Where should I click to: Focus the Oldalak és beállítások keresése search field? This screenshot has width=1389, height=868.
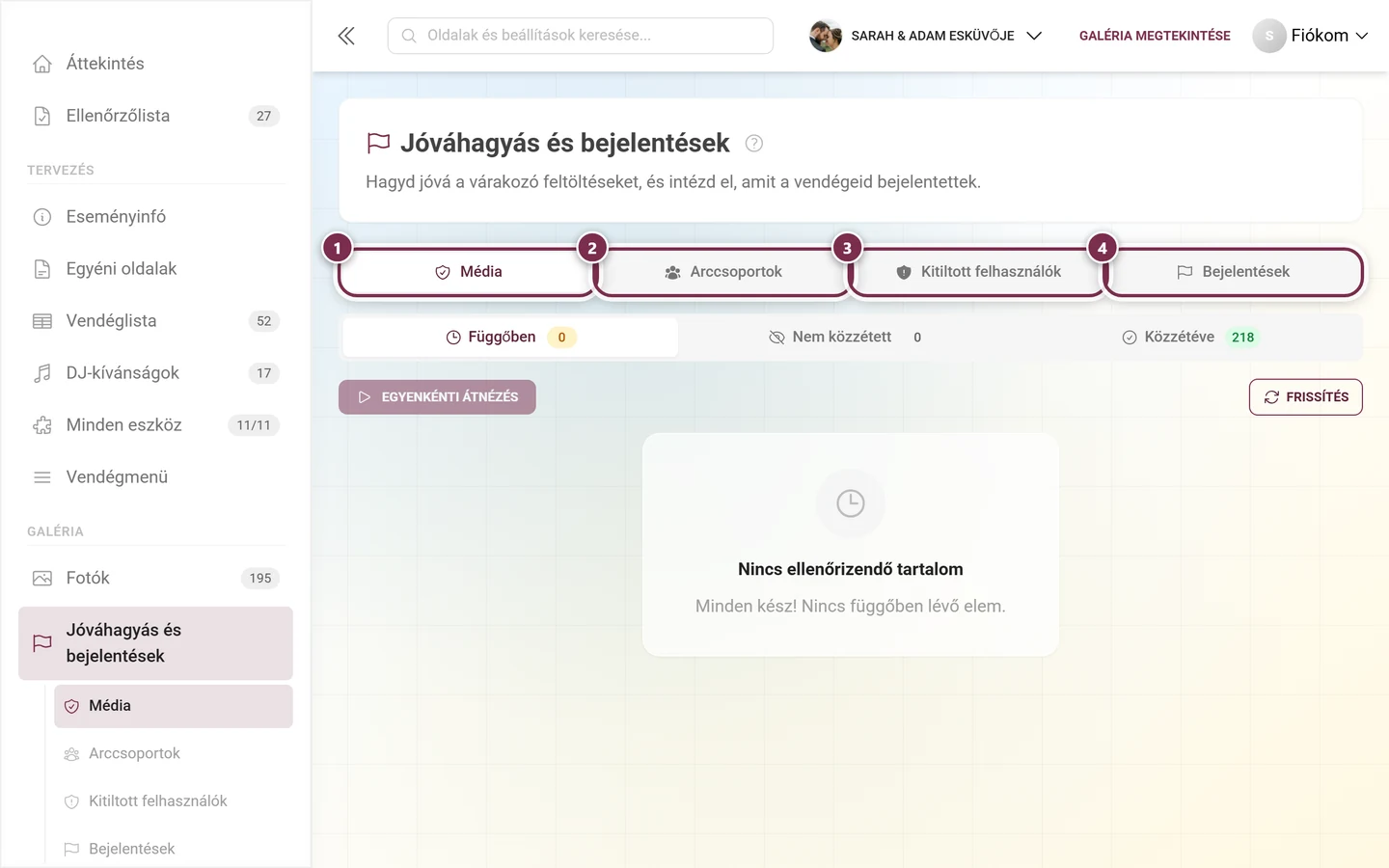coord(581,36)
